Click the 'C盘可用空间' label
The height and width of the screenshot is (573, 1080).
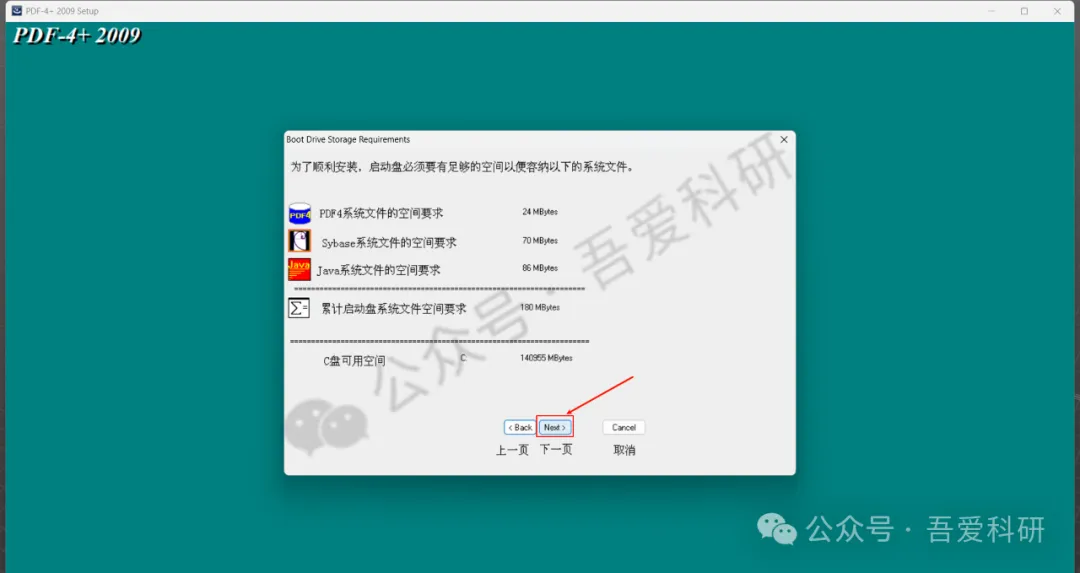pos(354,361)
